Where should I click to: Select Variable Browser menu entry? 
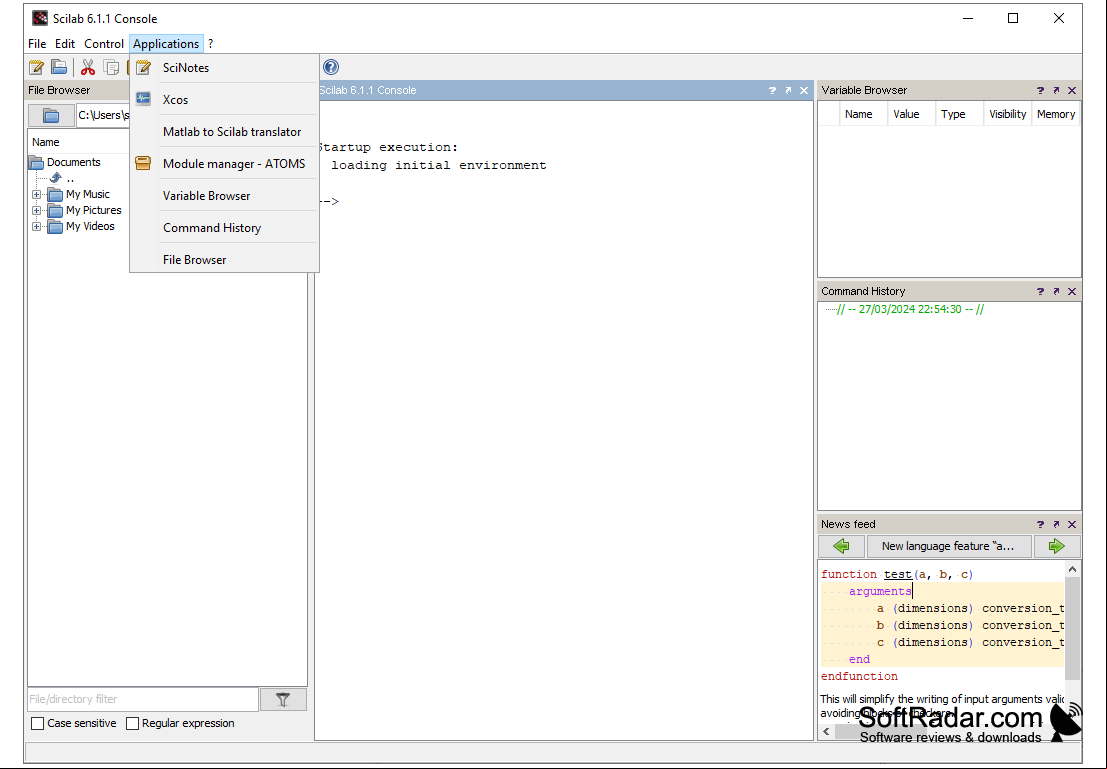point(225,196)
